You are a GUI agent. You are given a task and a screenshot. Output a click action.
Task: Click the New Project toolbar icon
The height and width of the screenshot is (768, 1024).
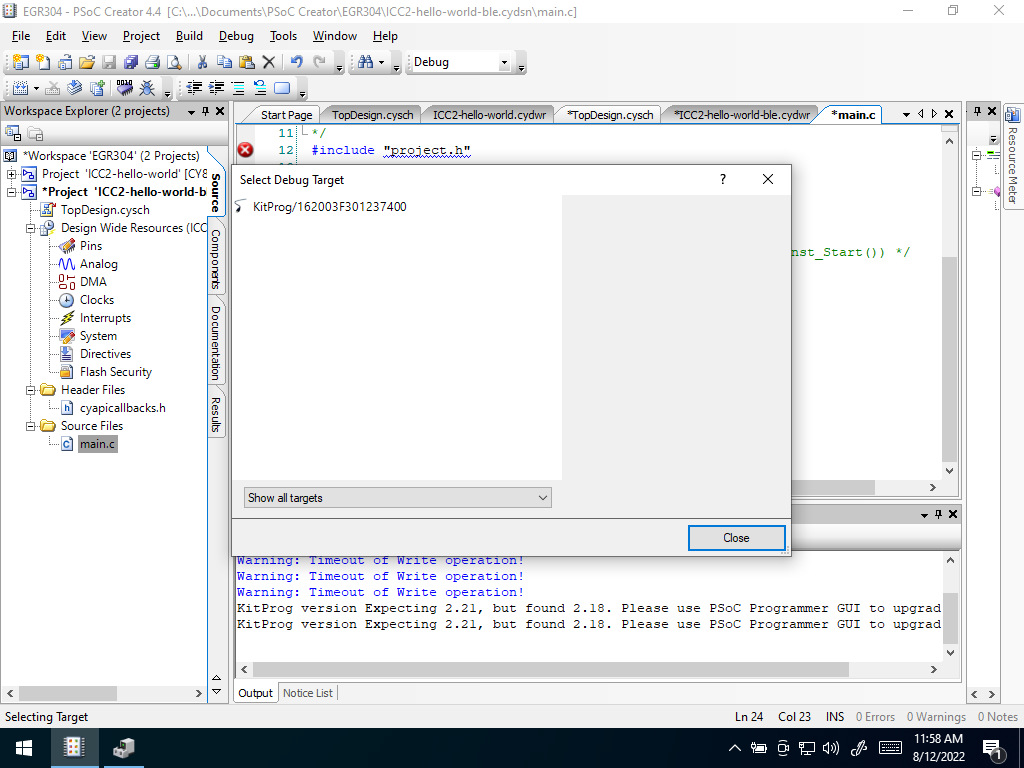(20, 62)
